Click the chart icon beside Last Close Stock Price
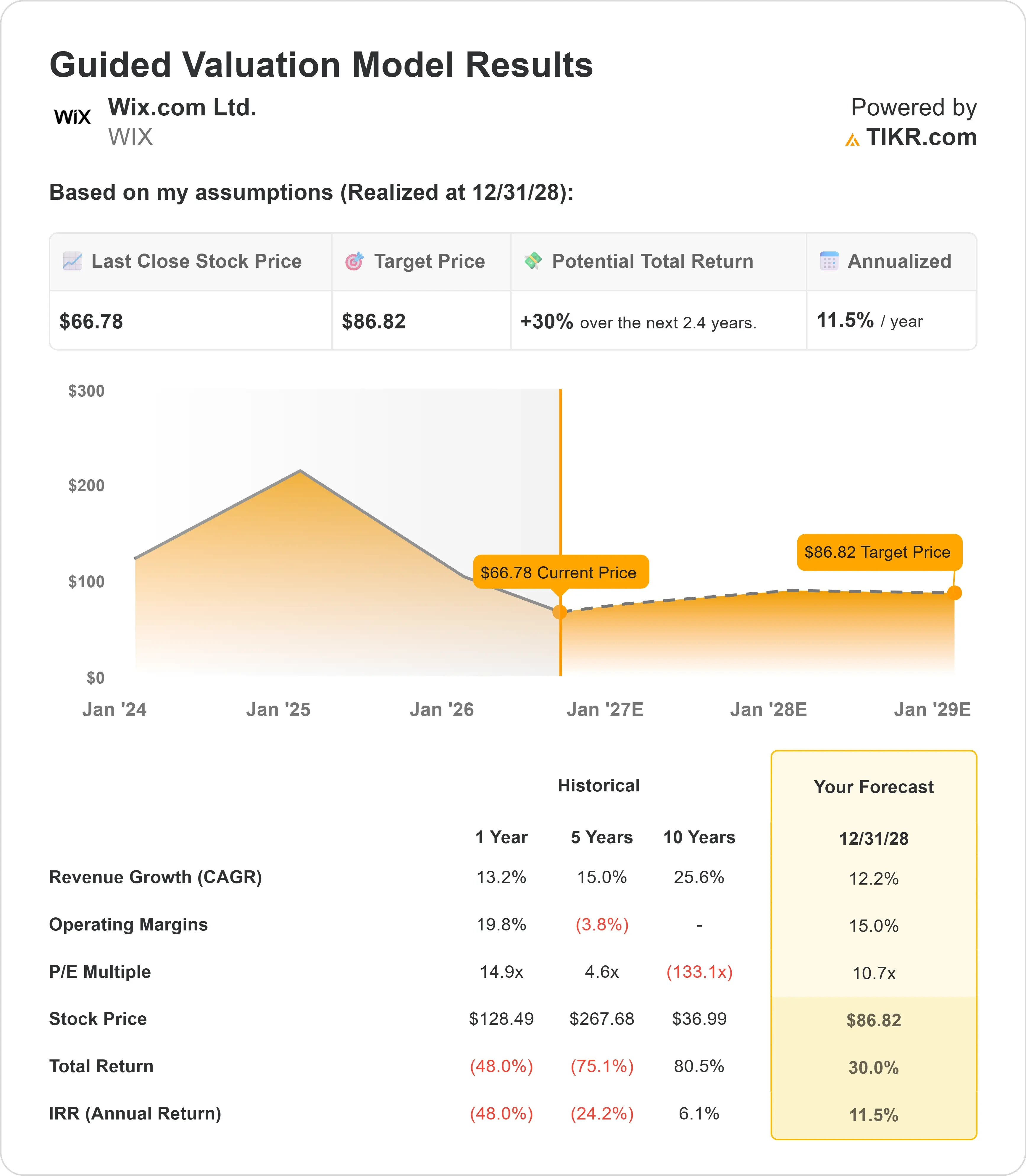The height and width of the screenshot is (1176, 1026). pos(72,261)
